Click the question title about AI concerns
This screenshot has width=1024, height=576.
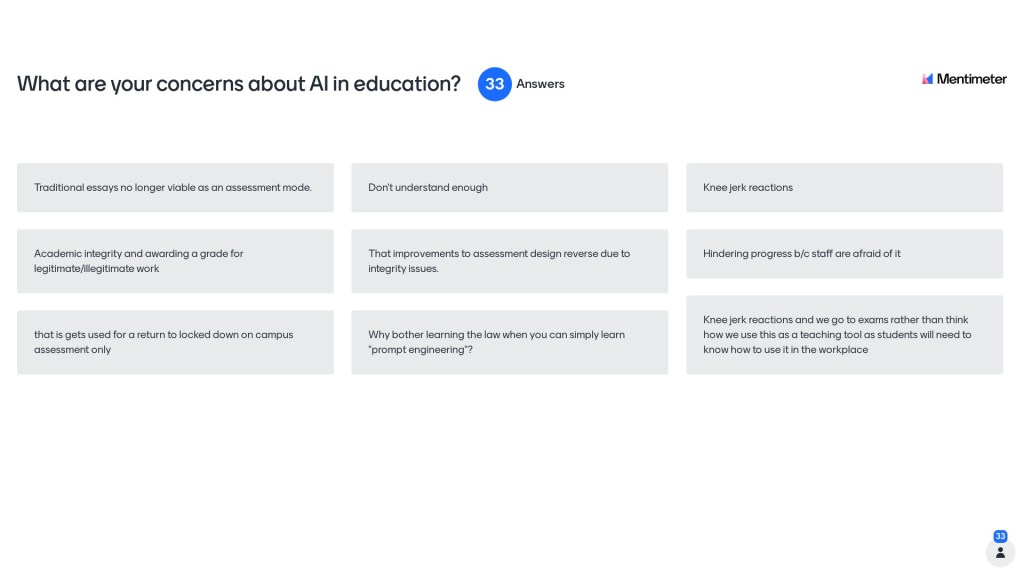tap(239, 84)
